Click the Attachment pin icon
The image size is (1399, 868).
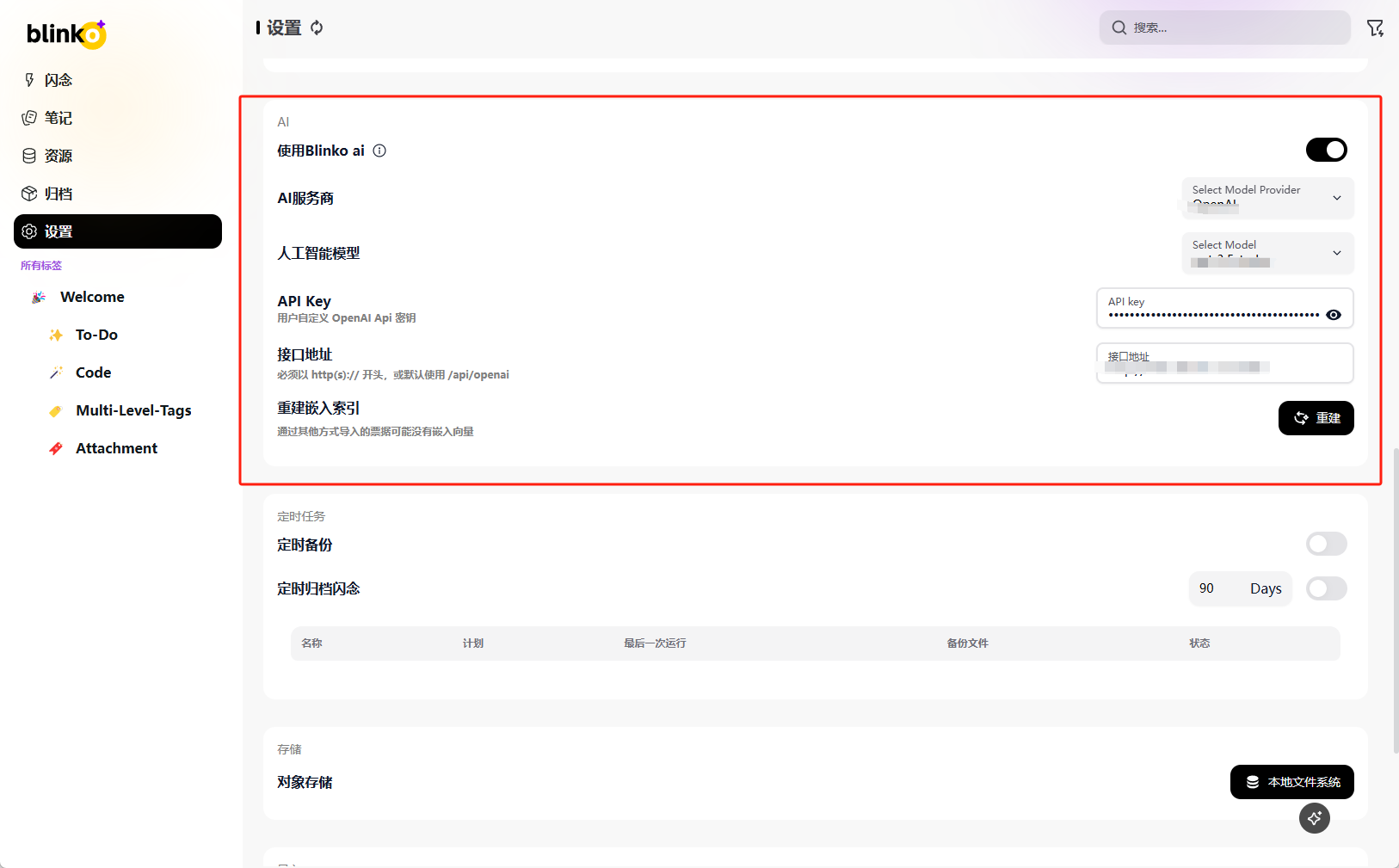[56, 448]
